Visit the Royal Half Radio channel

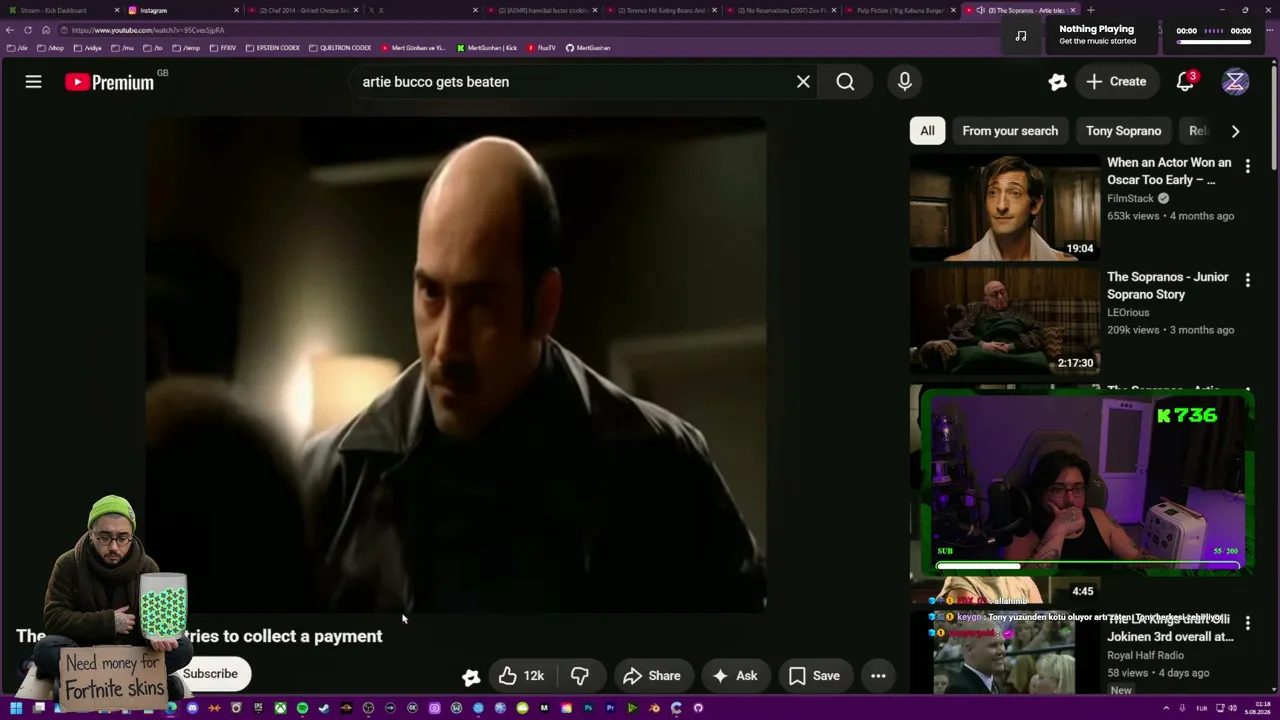pos(1145,655)
